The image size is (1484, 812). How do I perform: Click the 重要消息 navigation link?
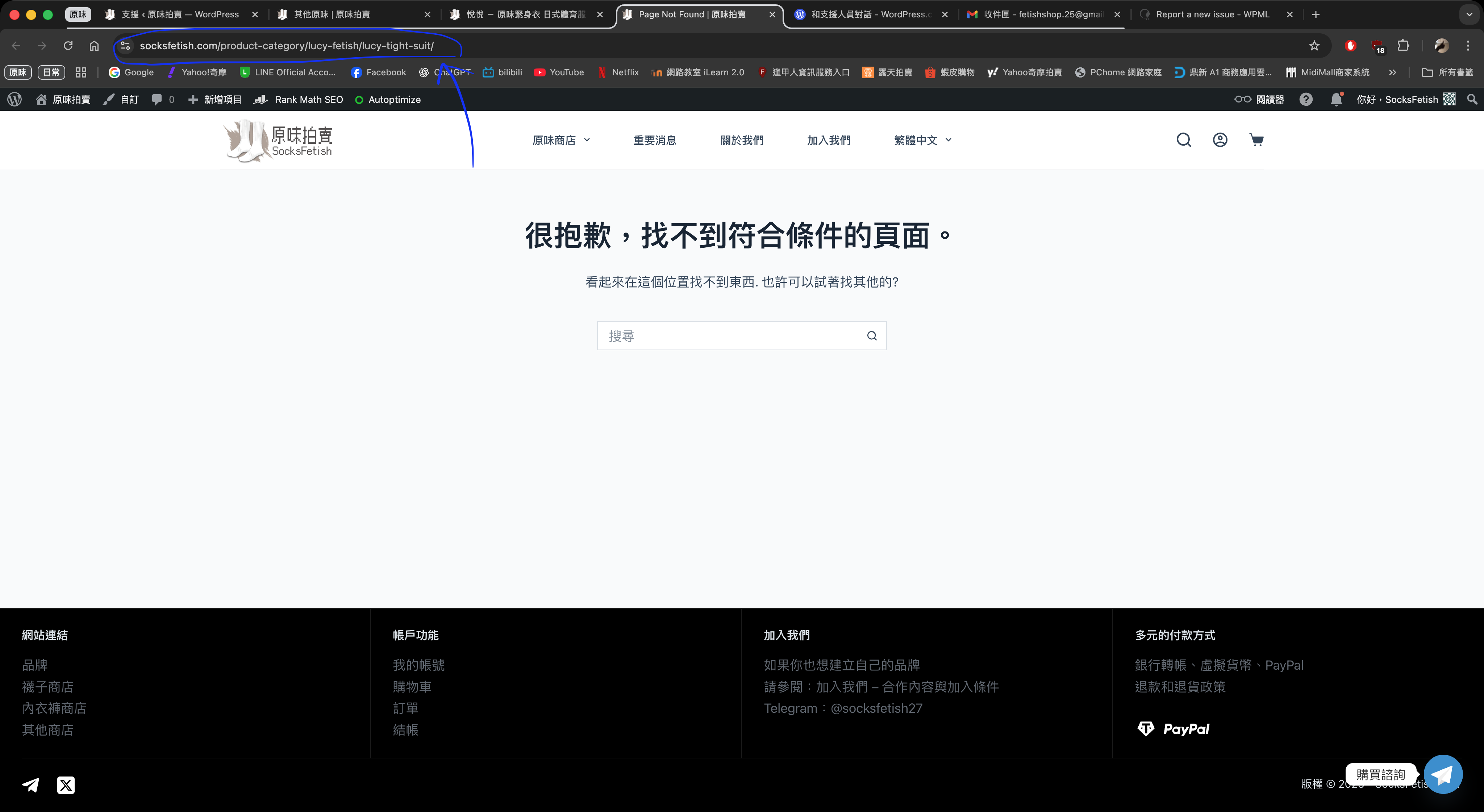654,140
